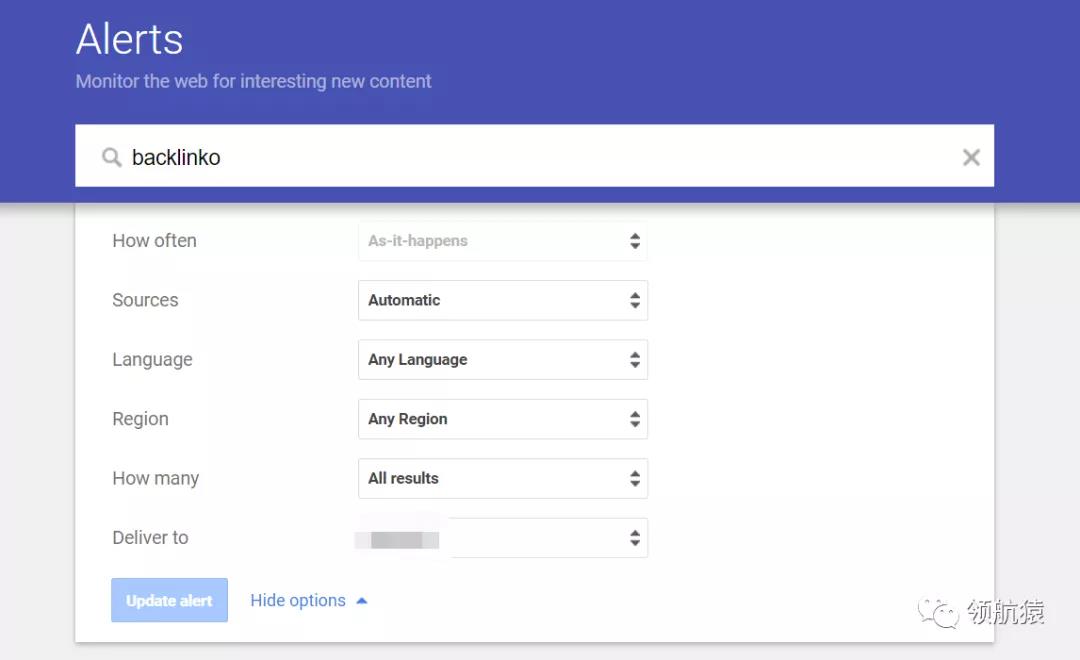The width and height of the screenshot is (1080, 660).
Task: Click the How often label
Action: tap(154, 241)
